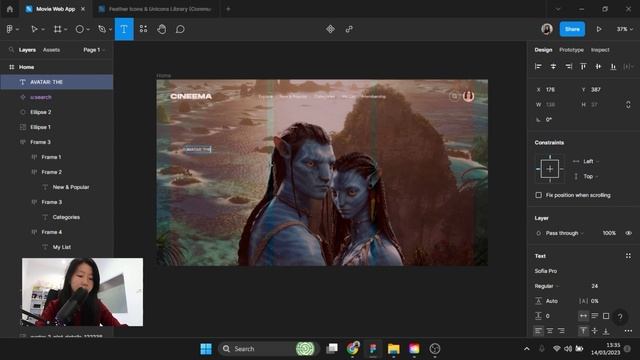Click the font size 24 field
This screenshot has height=360, width=640.
point(595,286)
